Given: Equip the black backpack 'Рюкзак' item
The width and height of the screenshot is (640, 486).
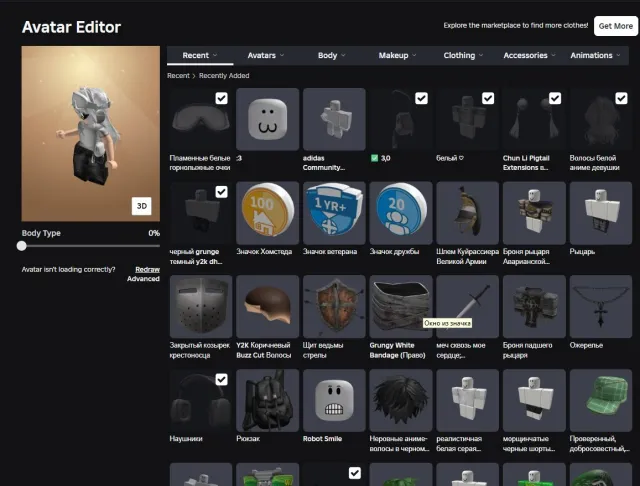Looking at the screenshot, I should 267,400.
